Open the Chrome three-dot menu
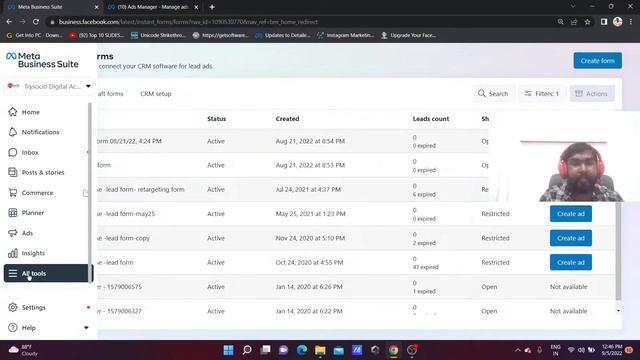Screen dimensions: 640x360 tap(631, 22)
